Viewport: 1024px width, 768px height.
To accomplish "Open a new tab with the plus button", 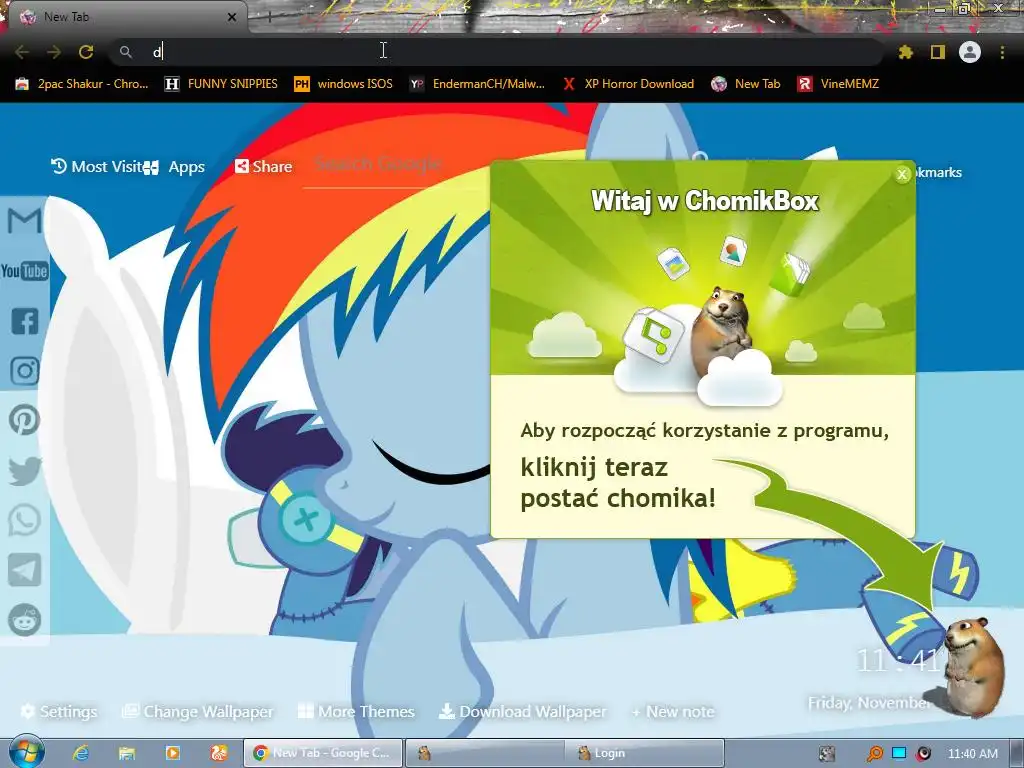I will [x=270, y=17].
